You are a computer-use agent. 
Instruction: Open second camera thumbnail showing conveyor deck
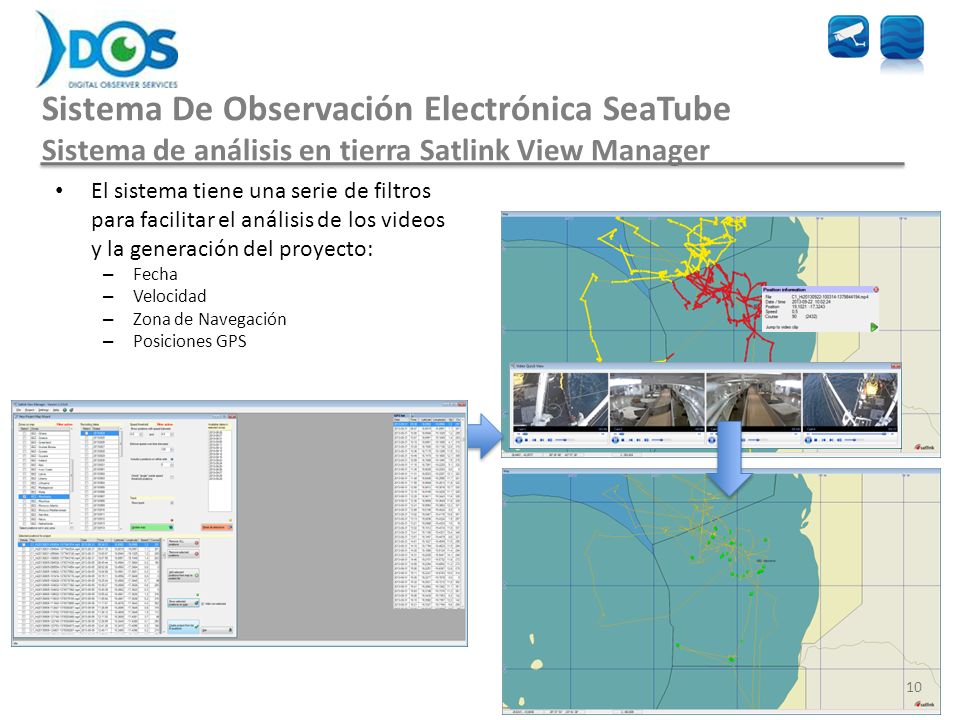coord(657,400)
